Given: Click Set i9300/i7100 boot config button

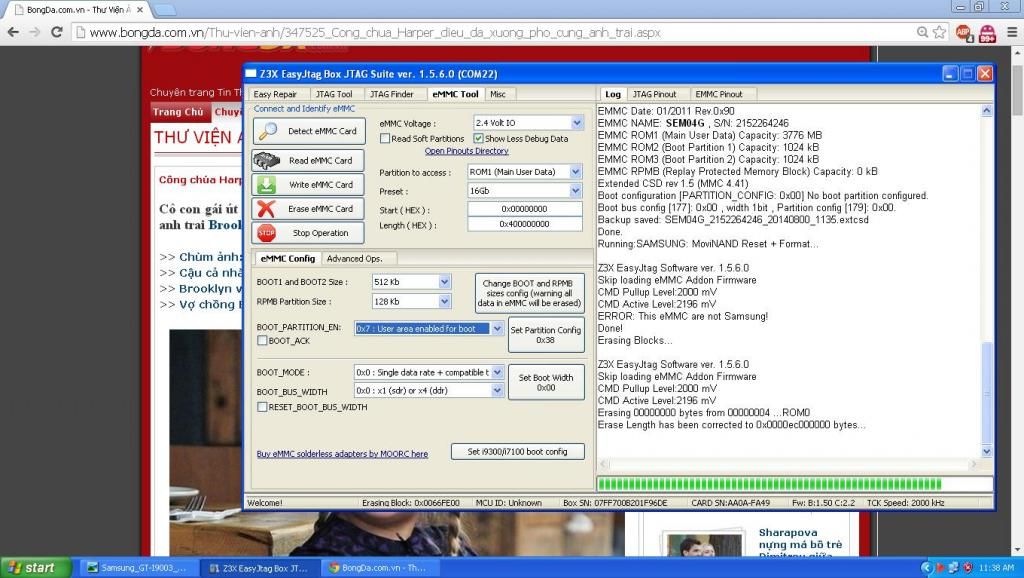Looking at the screenshot, I should 517,451.
